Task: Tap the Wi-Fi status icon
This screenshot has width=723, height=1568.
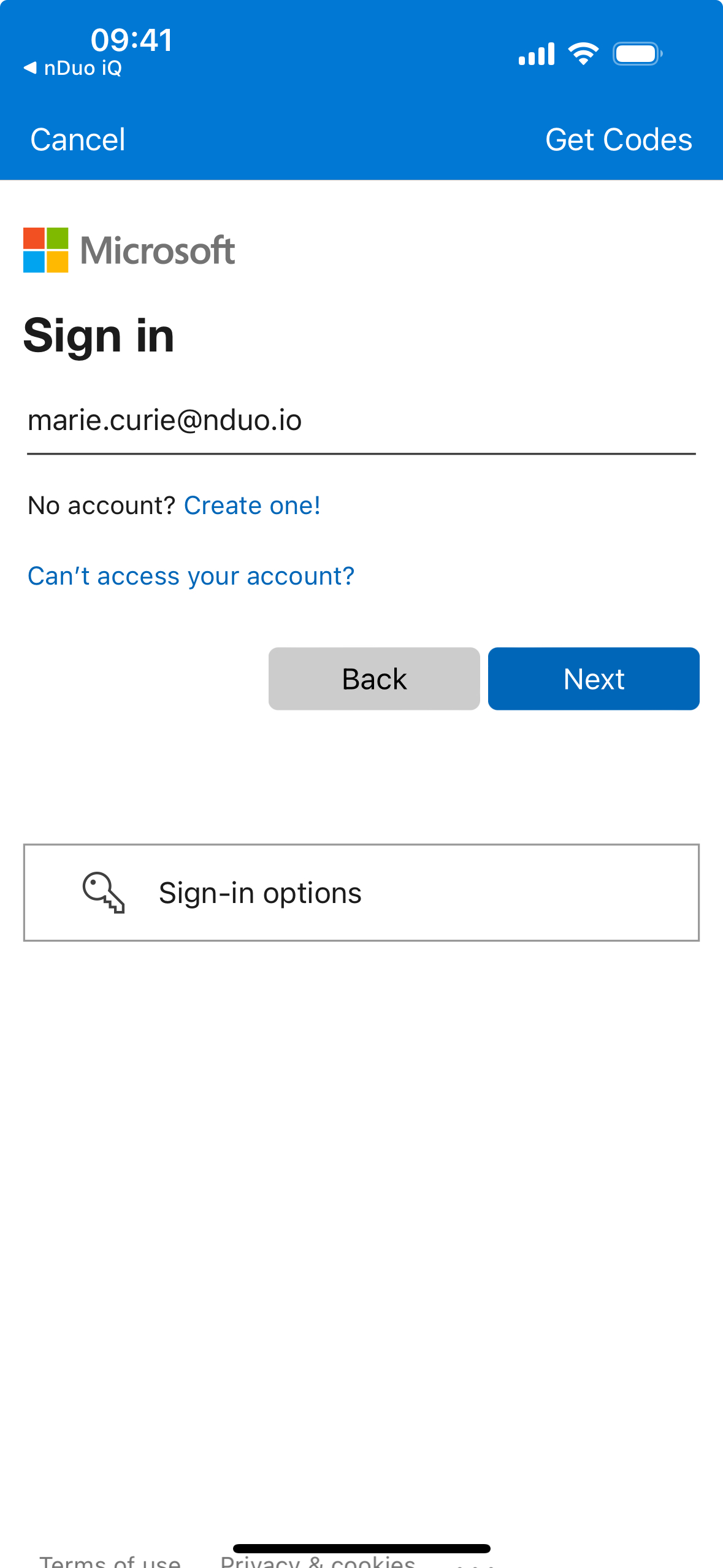Action: (583, 54)
